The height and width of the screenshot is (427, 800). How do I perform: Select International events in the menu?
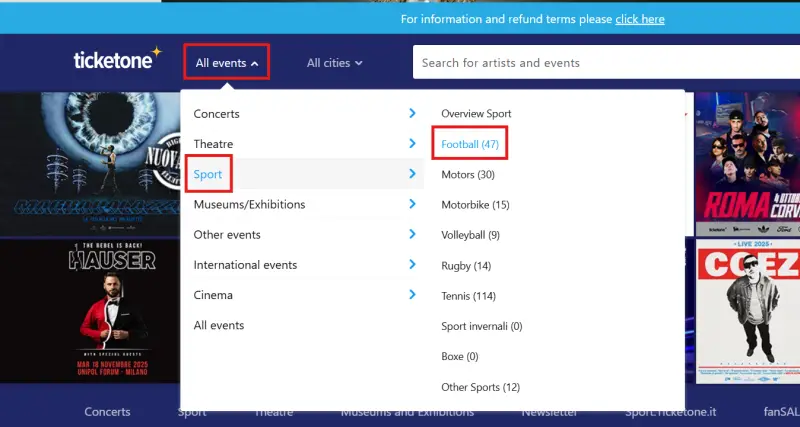pyautogui.click(x=245, y=265)
